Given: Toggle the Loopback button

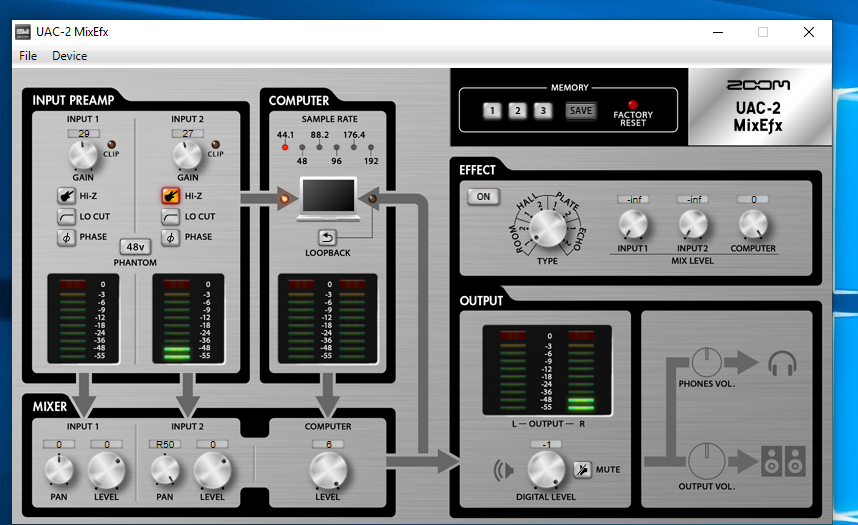Looking at the screenshot, I should pos(327,237).
